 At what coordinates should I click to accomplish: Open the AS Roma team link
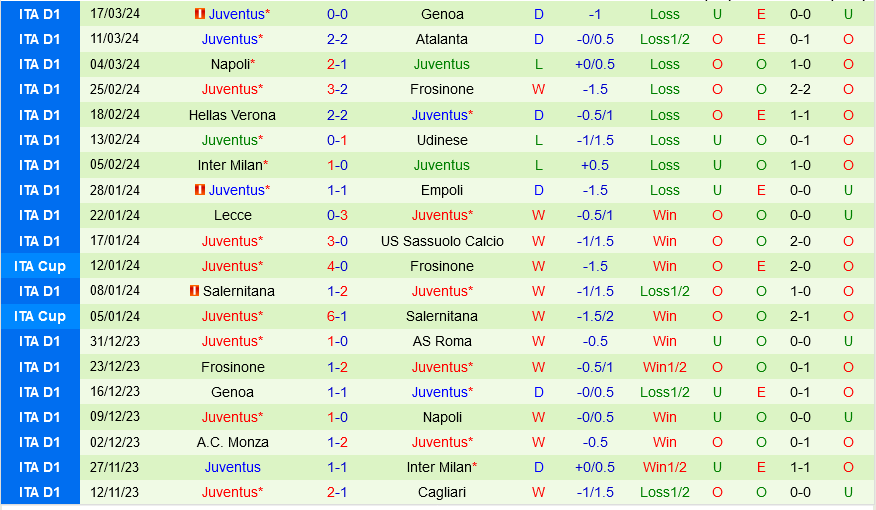[x=441, y=341]
